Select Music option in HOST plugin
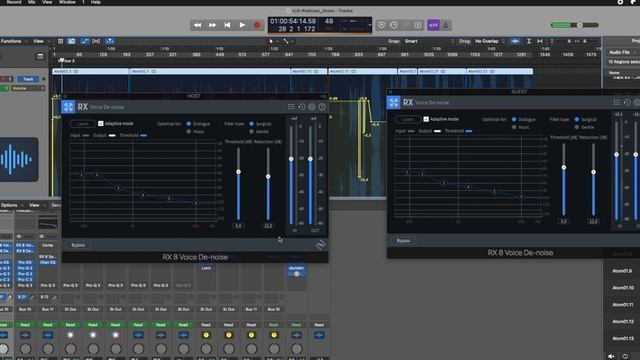The height and width of the screenshot is (360, 640). click(x=189, y=131)
